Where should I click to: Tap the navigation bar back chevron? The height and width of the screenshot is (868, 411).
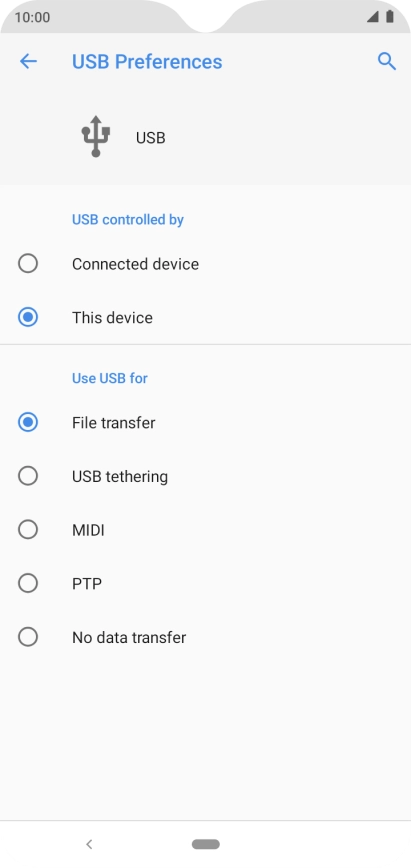(89, 844)
